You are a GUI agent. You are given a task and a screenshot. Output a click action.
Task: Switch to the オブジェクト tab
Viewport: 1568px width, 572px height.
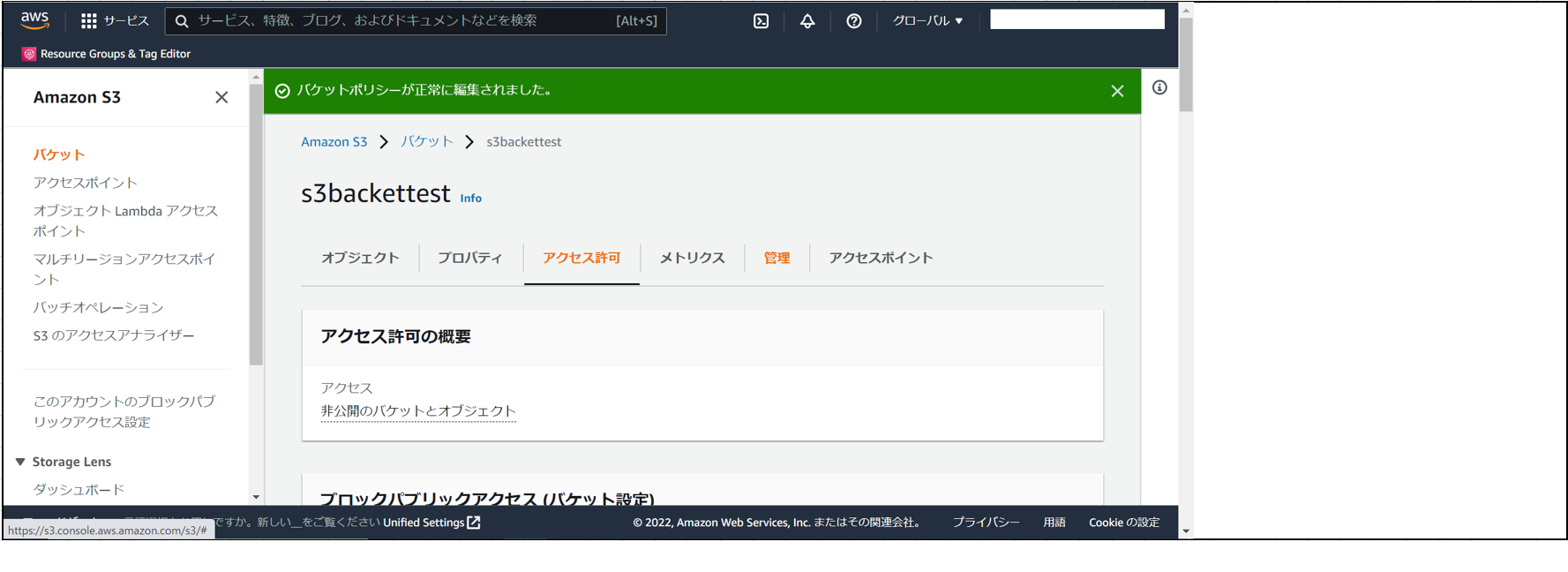click(360, 258)
